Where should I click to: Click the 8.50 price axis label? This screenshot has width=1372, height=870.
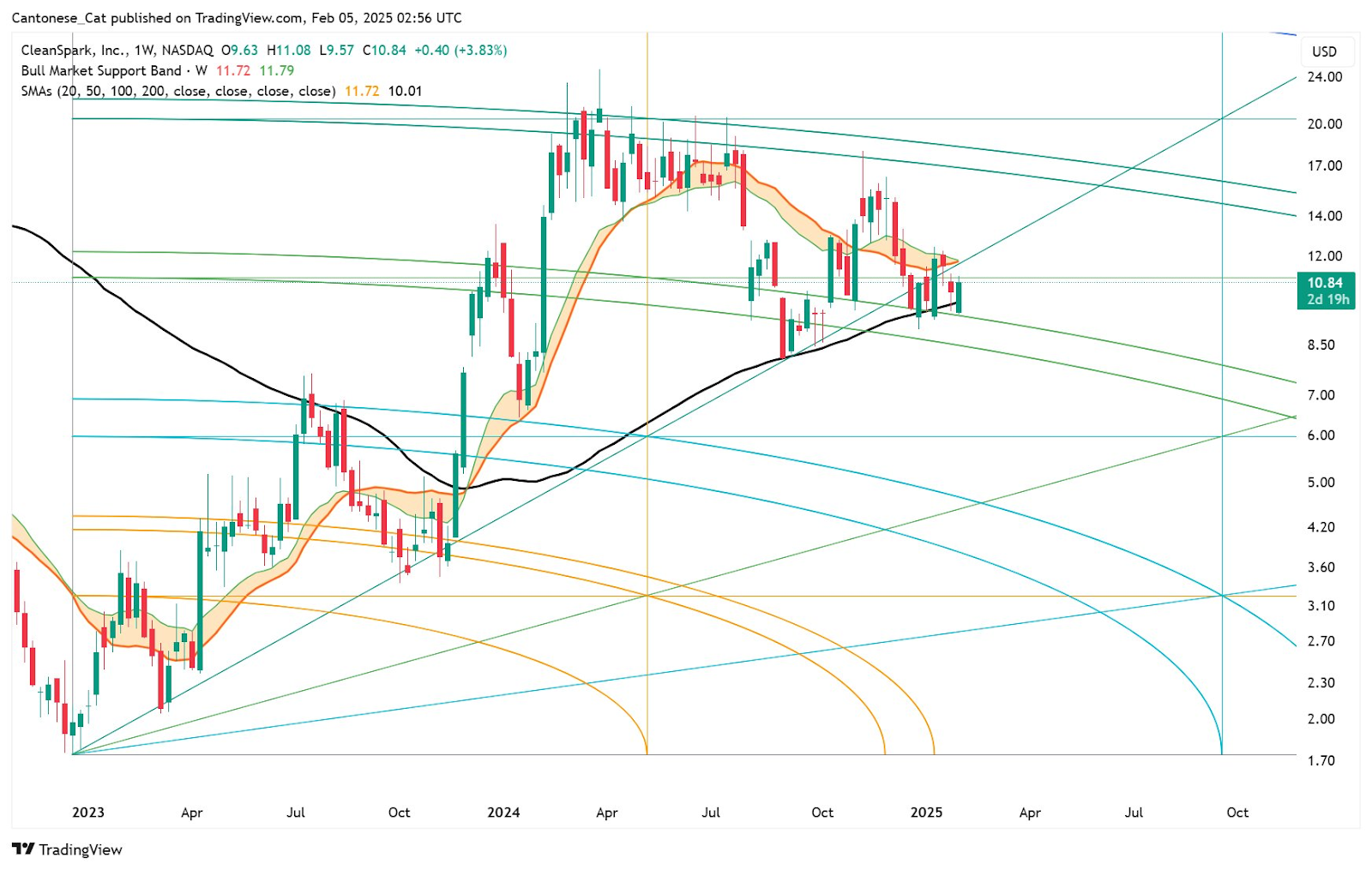pyautogui.click(x=1321, y=345)
